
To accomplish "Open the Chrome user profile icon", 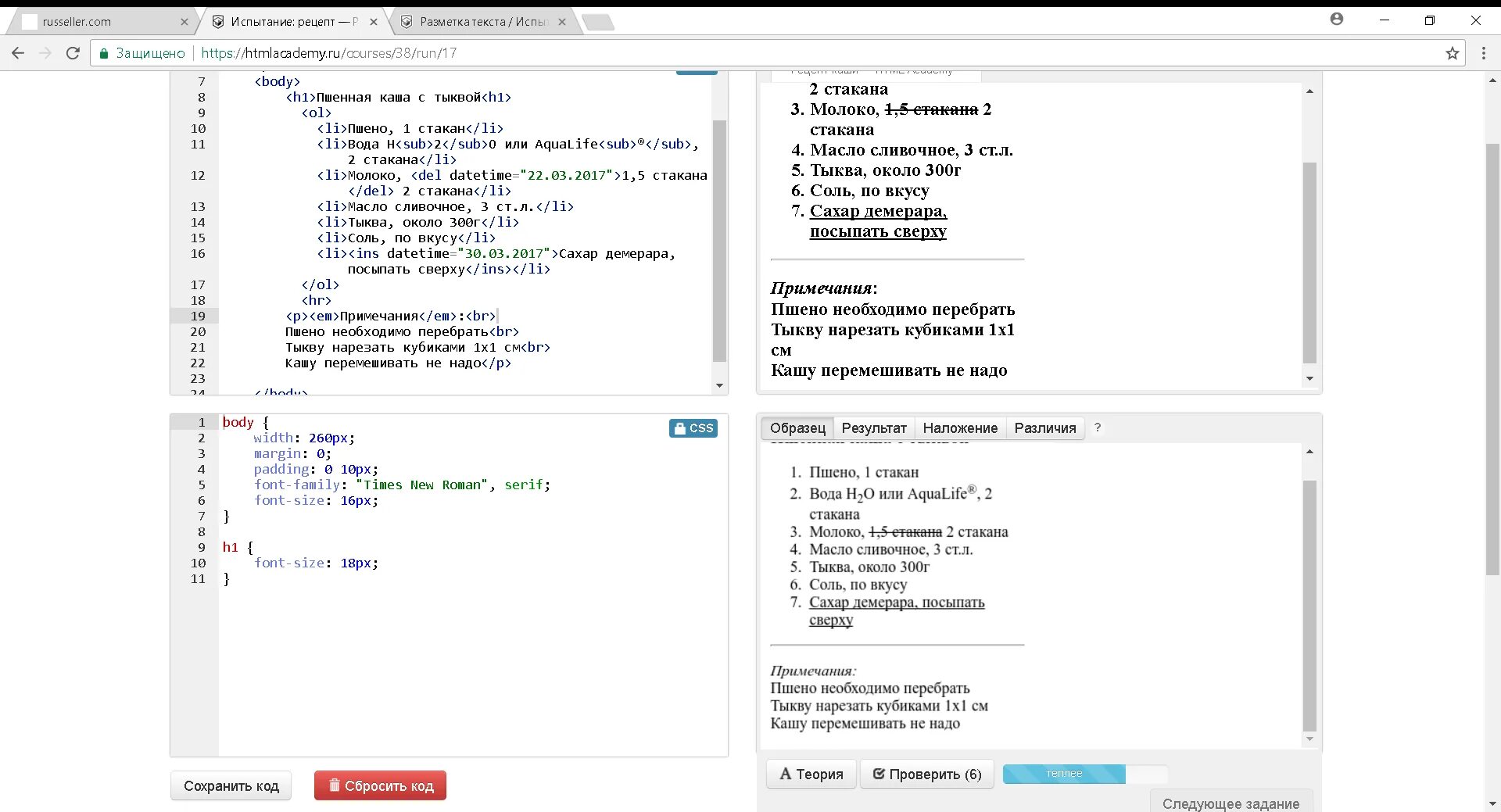I will (x=1337, y=19).
